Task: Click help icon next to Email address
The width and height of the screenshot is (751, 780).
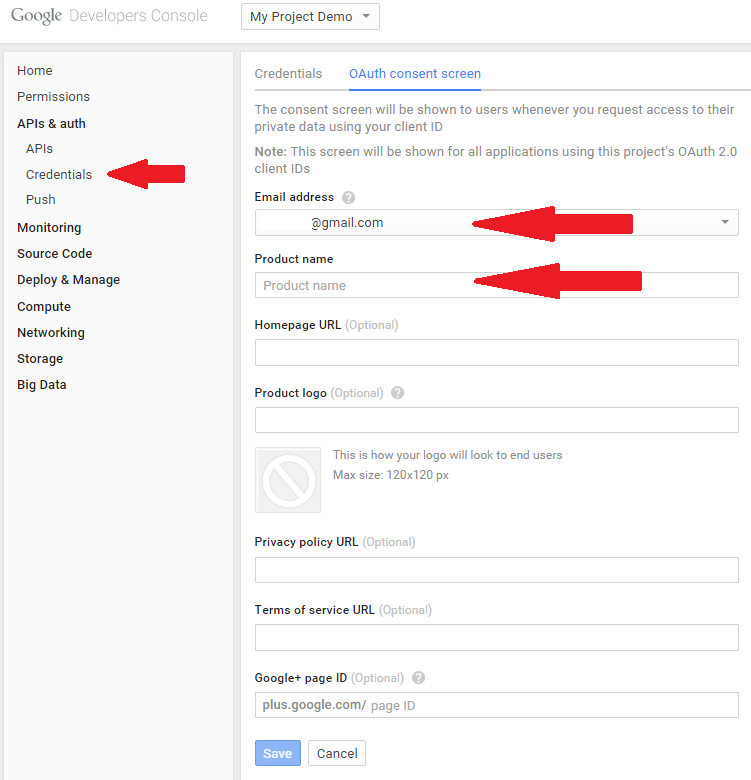Action: 348,197
